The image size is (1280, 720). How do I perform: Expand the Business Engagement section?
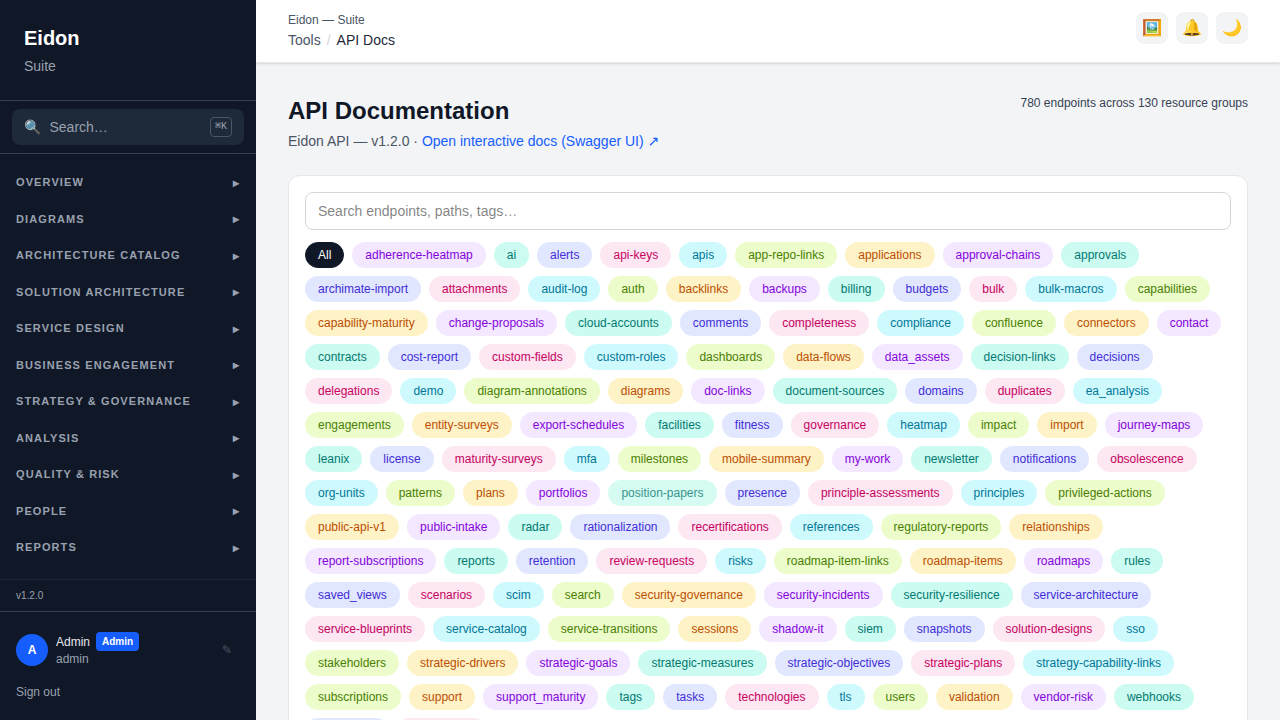tap(128, 365)
